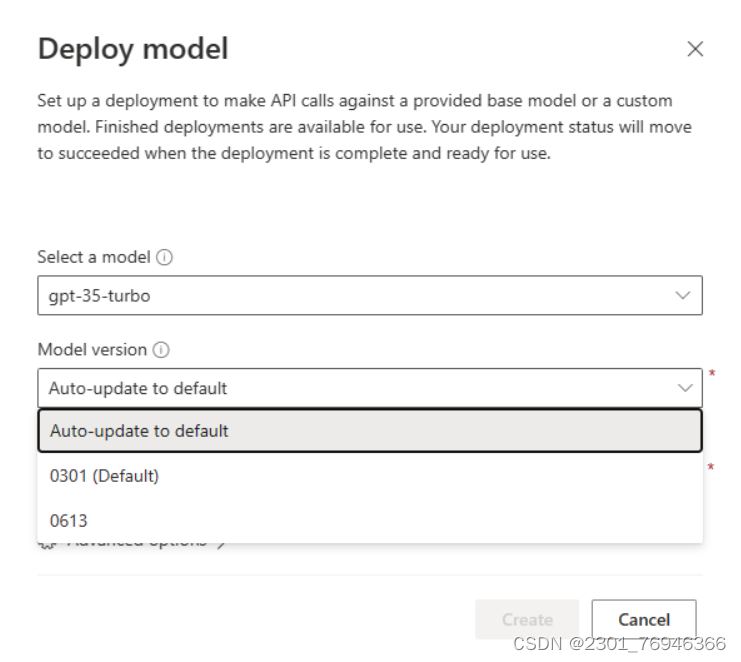Click the Create button
The image size is (741, 662).
[x=527, y=619]
